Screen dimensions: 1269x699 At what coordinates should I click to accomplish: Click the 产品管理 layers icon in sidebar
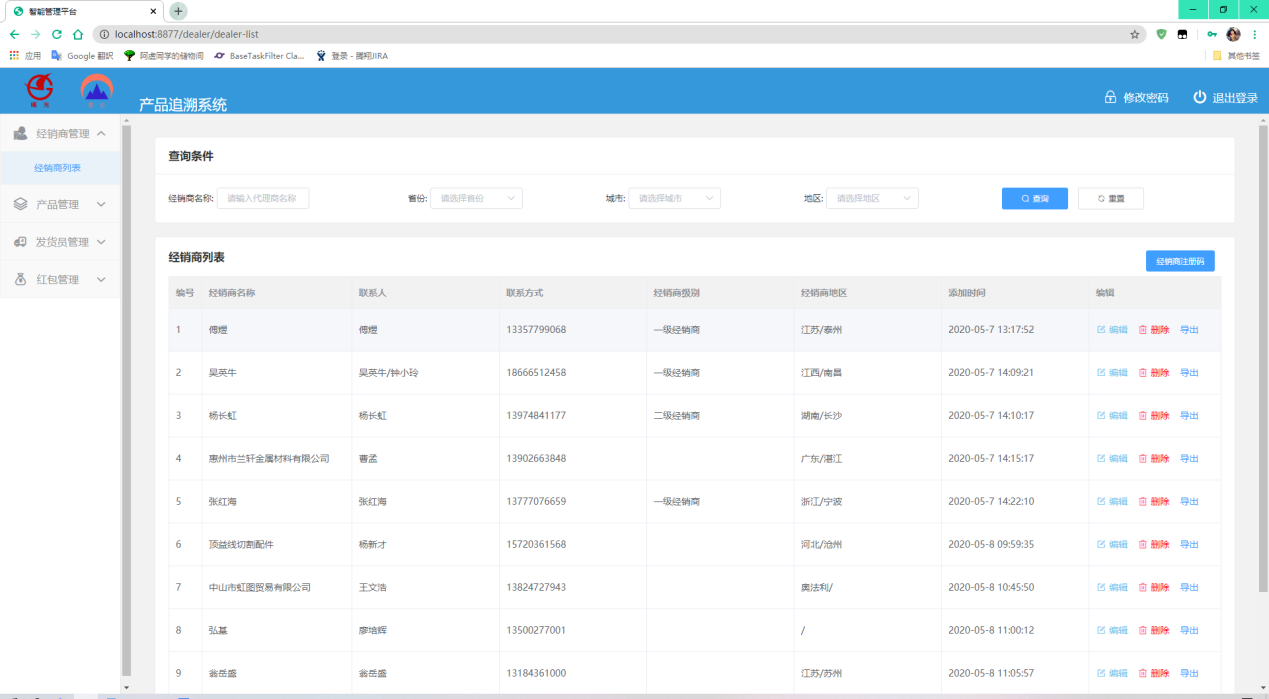21,204
